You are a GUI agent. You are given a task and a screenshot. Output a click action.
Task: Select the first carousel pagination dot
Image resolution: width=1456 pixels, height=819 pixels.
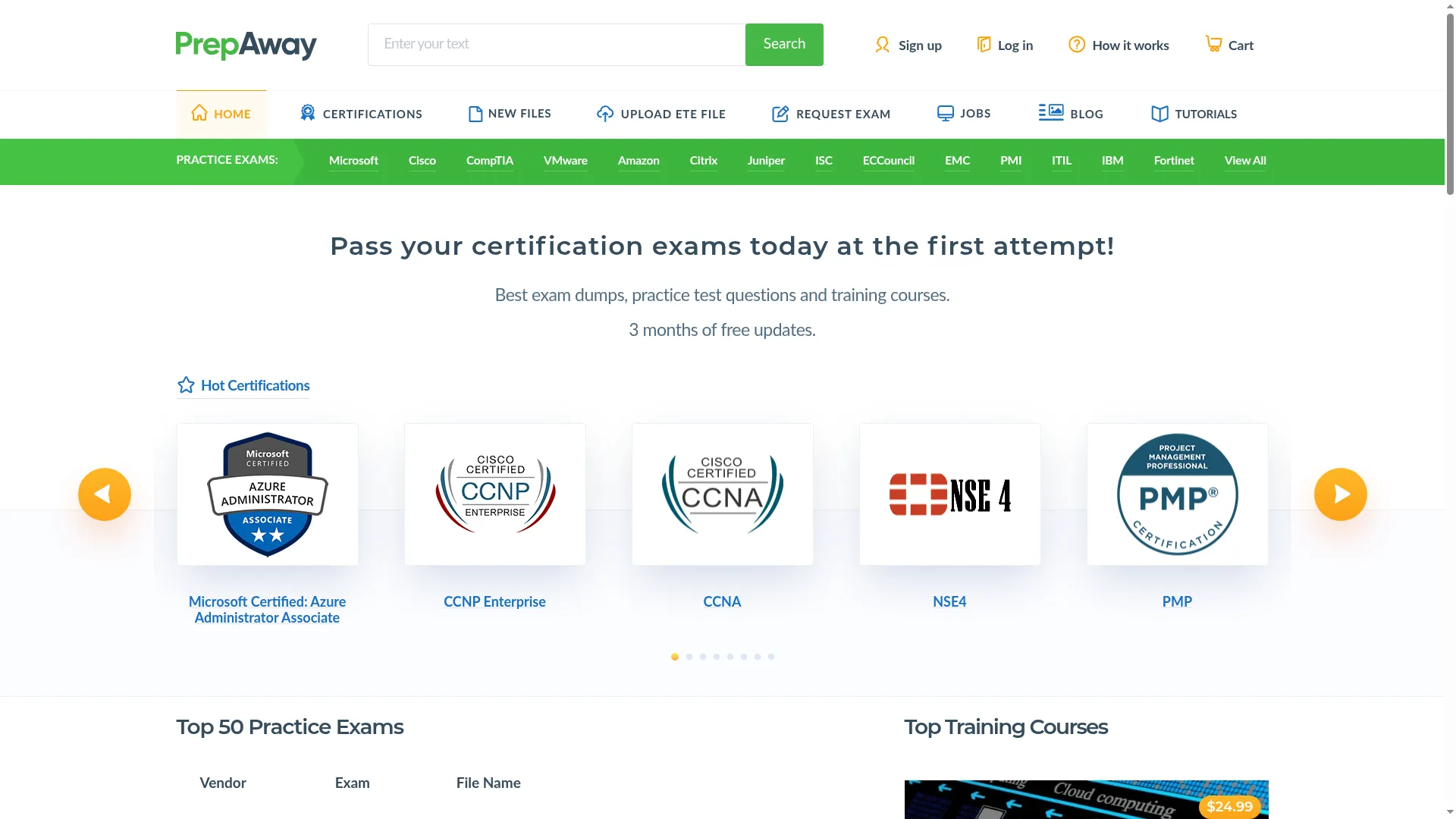click(675, 657)
